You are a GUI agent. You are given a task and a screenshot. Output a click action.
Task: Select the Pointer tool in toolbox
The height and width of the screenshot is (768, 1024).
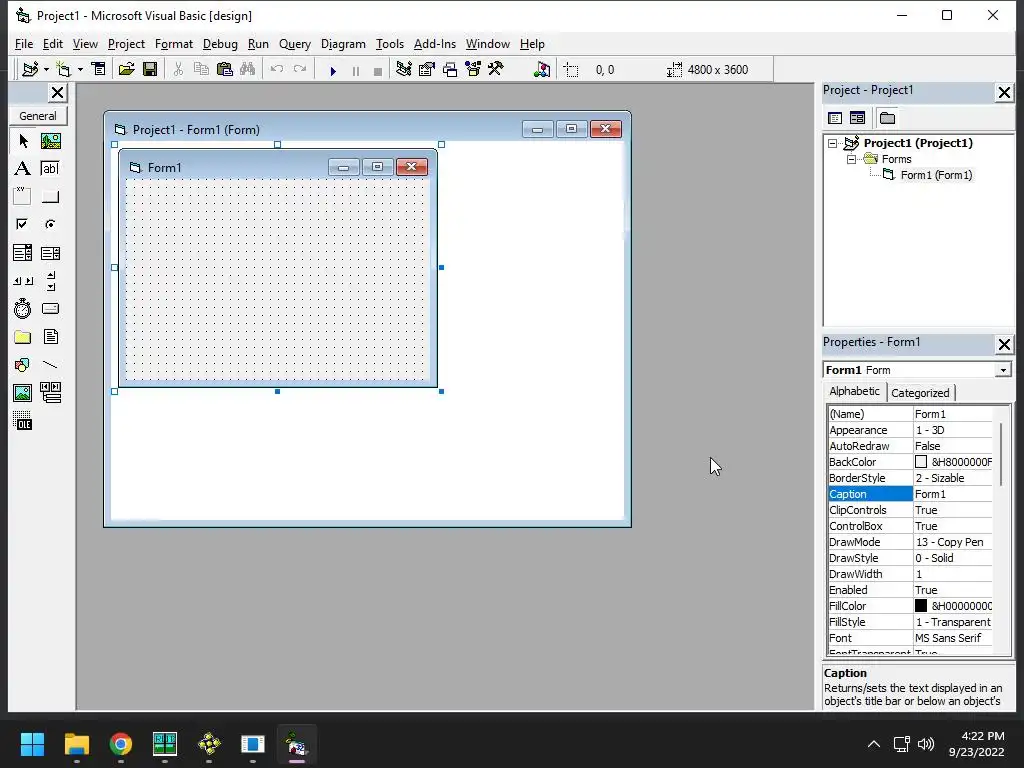click(x=23, y=140)
